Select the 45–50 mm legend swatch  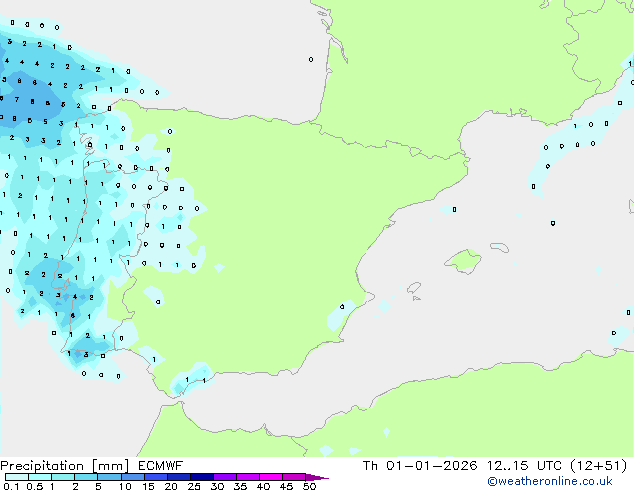coord(294,477)
